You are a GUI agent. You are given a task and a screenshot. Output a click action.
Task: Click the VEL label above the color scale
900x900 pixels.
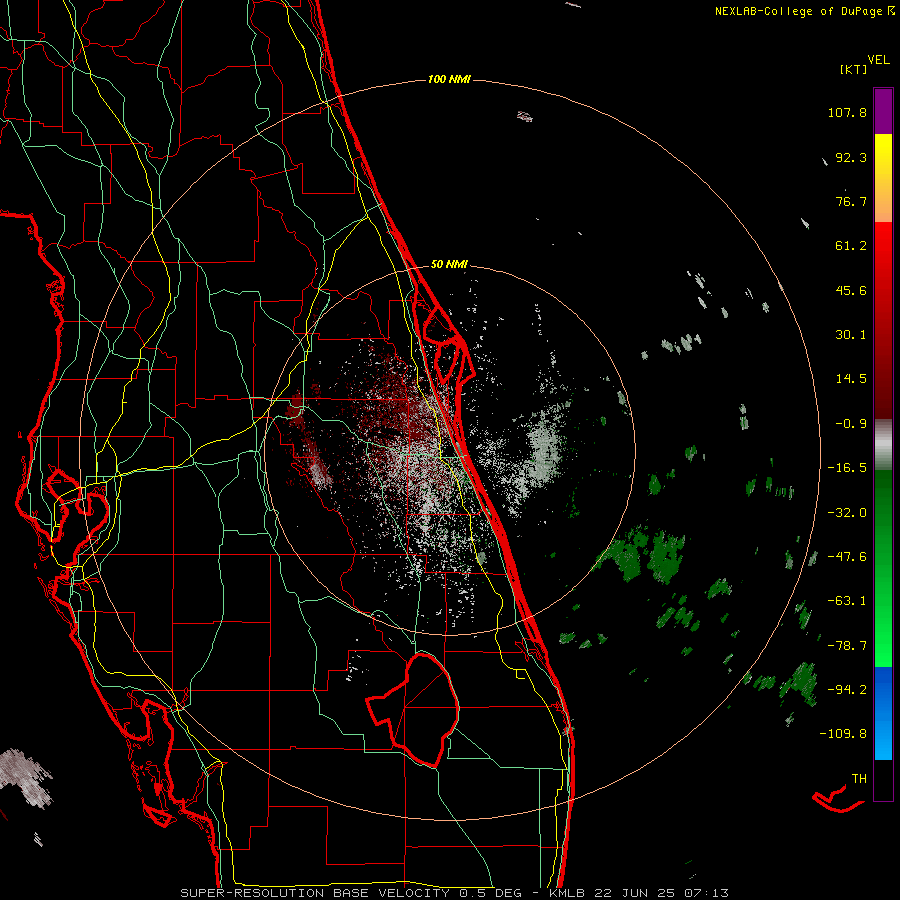pyautogui.click(x=878, y=60)
